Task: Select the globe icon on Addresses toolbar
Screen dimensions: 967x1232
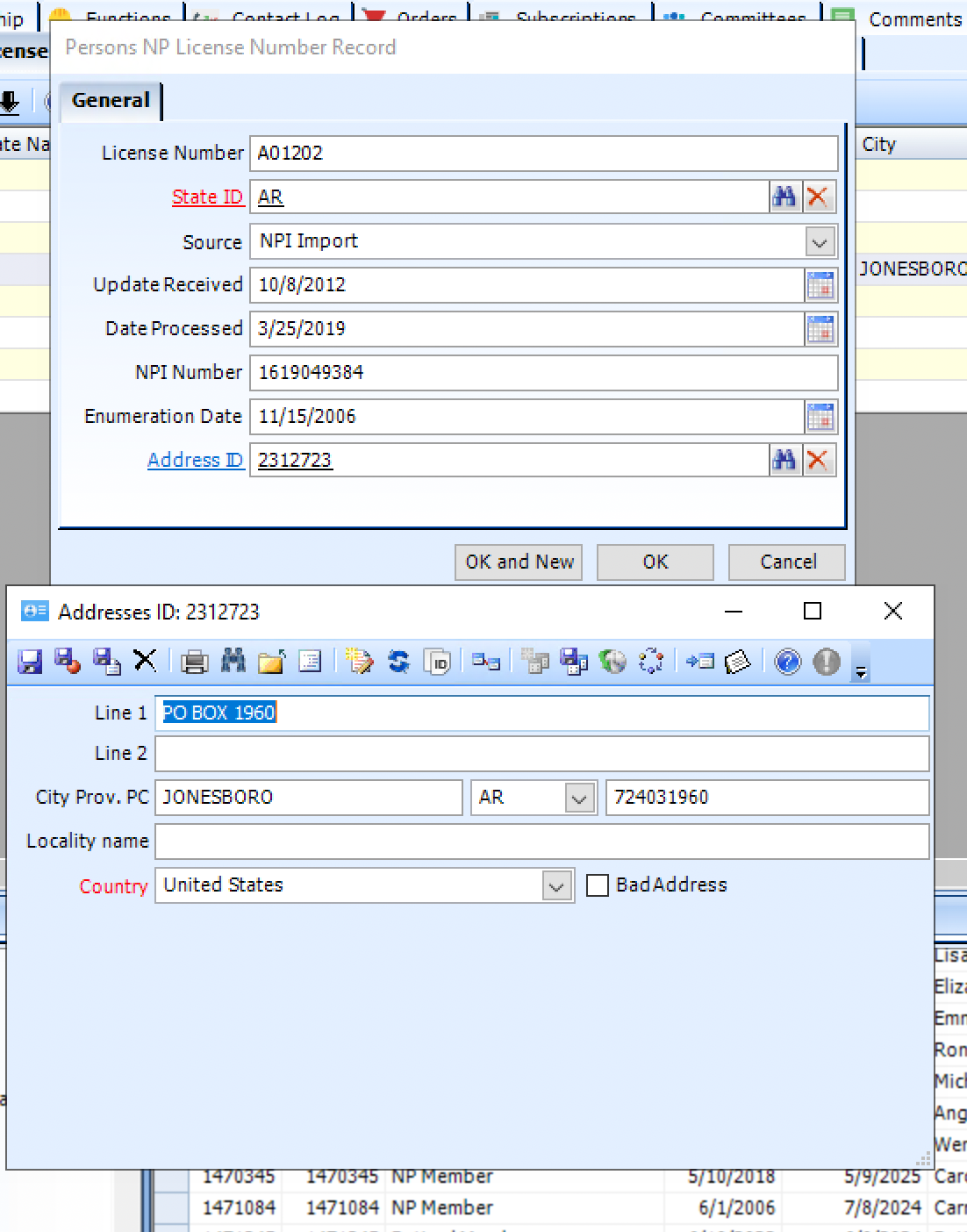Action: click(612, 663)
